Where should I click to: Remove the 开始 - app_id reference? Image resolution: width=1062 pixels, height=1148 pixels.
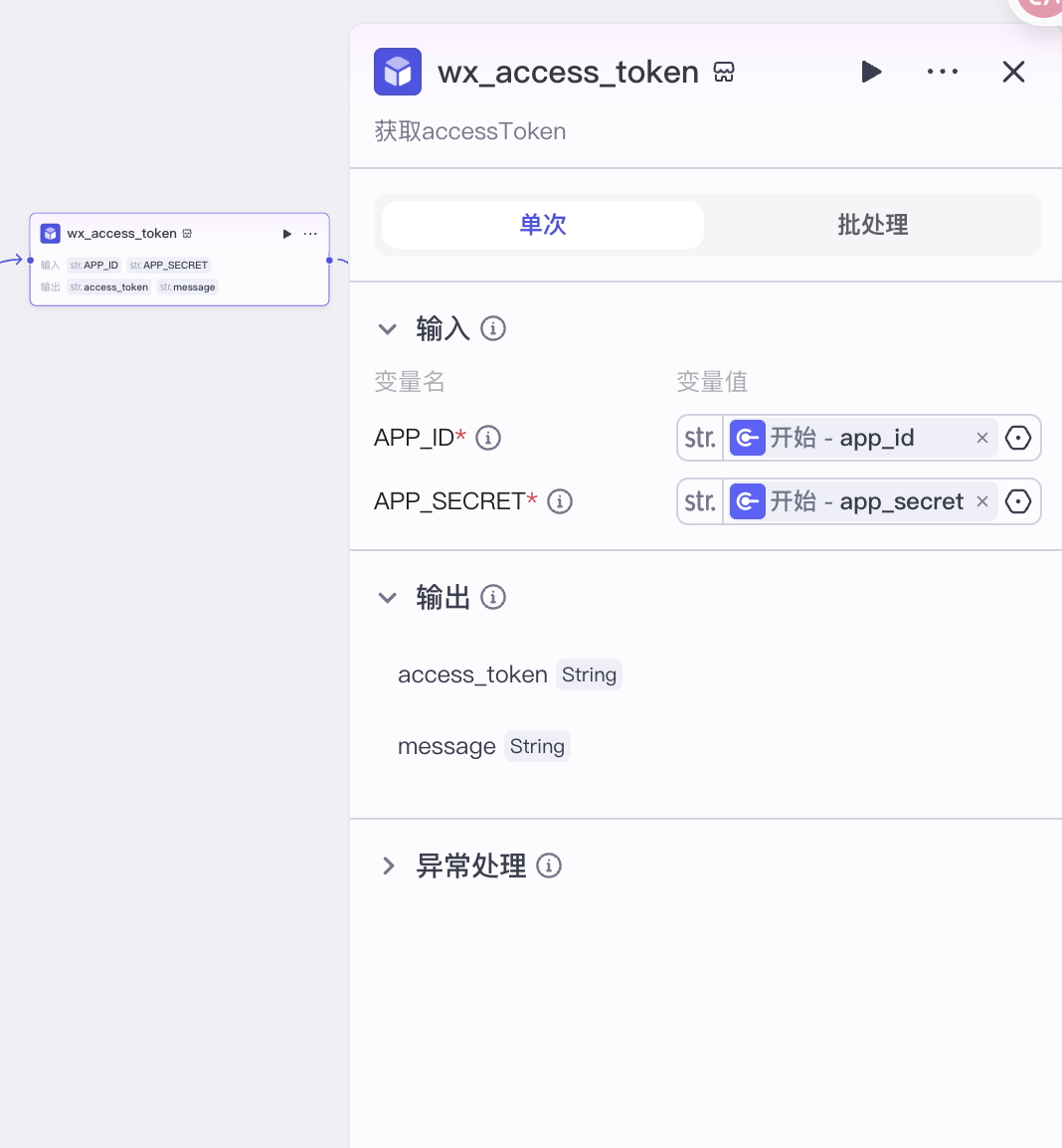(982, 438)
